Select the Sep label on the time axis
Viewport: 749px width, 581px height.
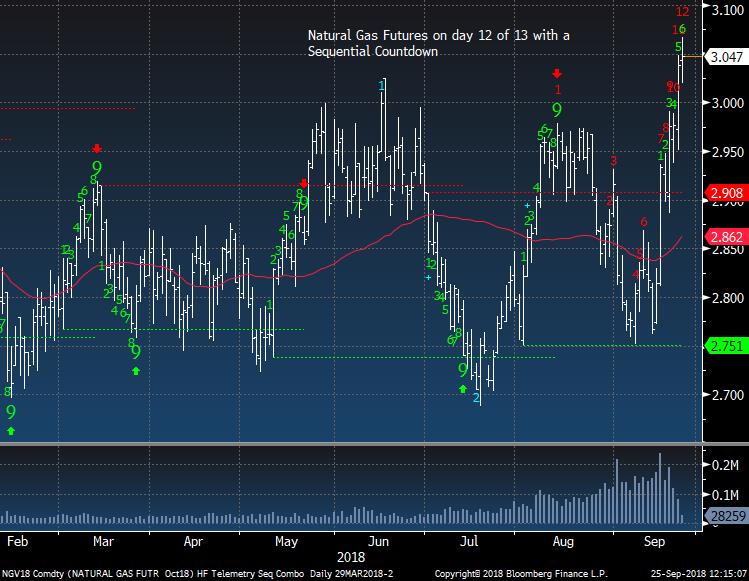(x=655, y=540)
